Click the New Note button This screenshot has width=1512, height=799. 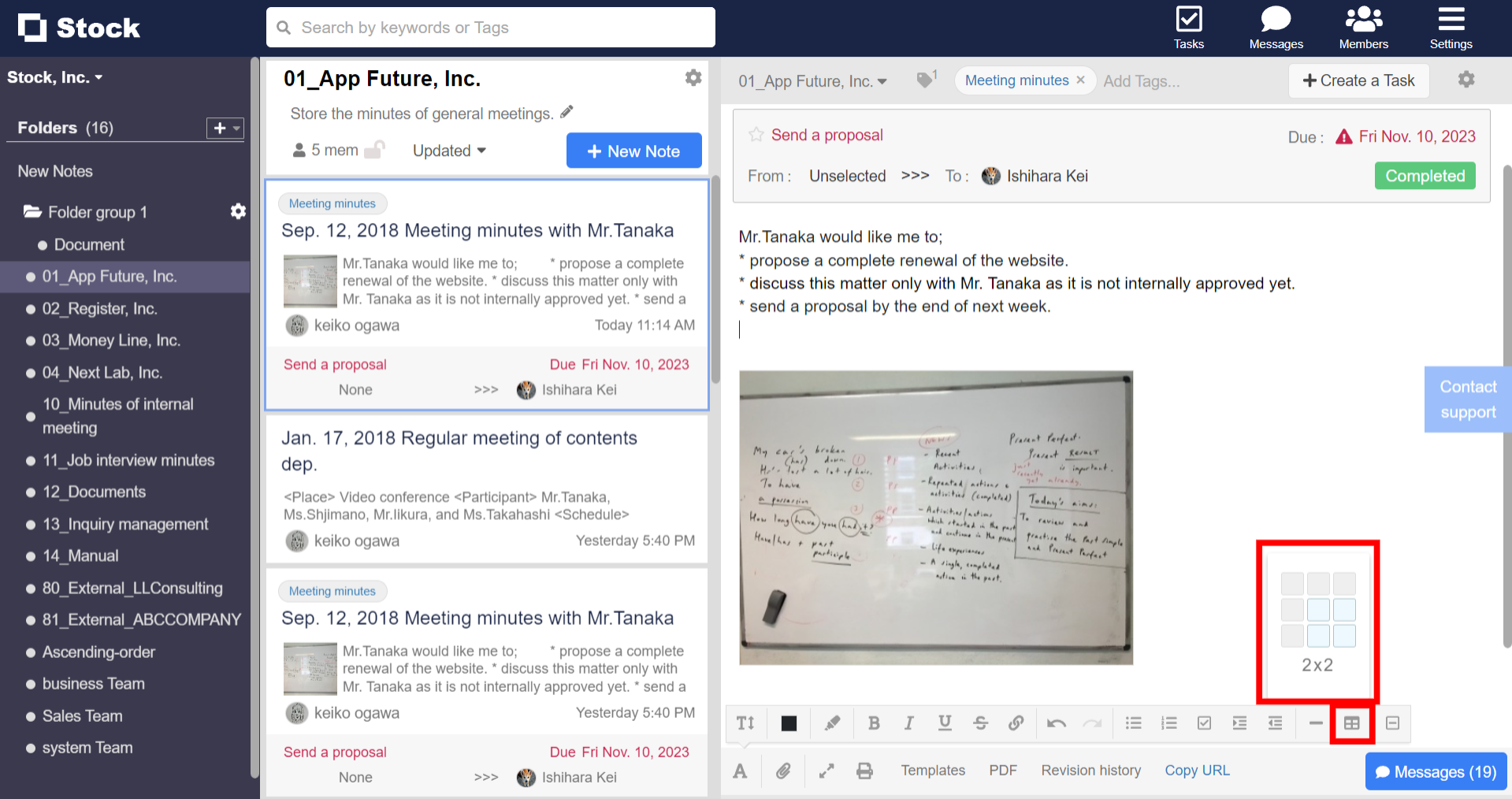[633, 151]
